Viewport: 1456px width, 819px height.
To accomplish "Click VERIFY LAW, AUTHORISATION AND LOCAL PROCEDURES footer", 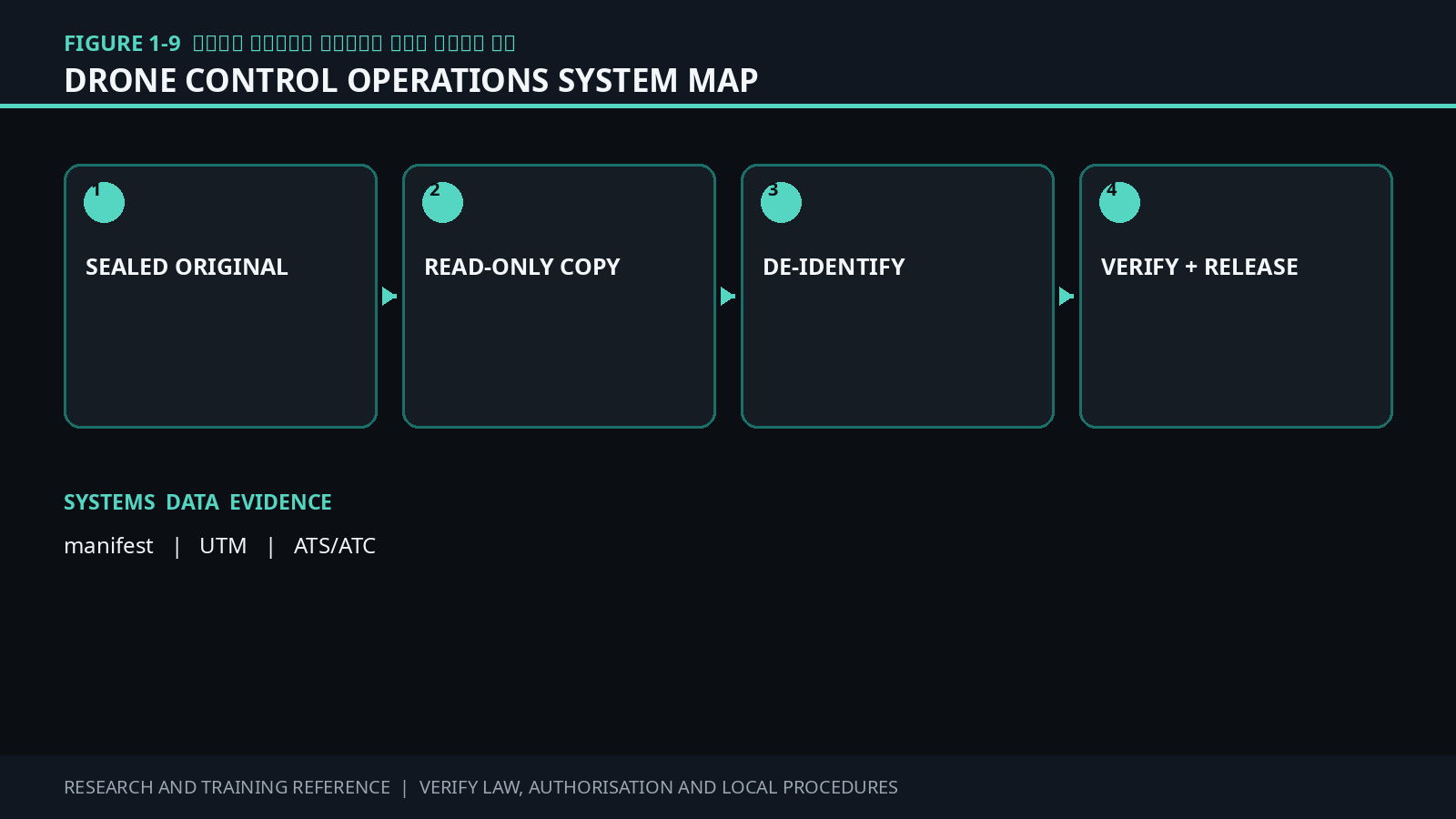I will [659, 787].
